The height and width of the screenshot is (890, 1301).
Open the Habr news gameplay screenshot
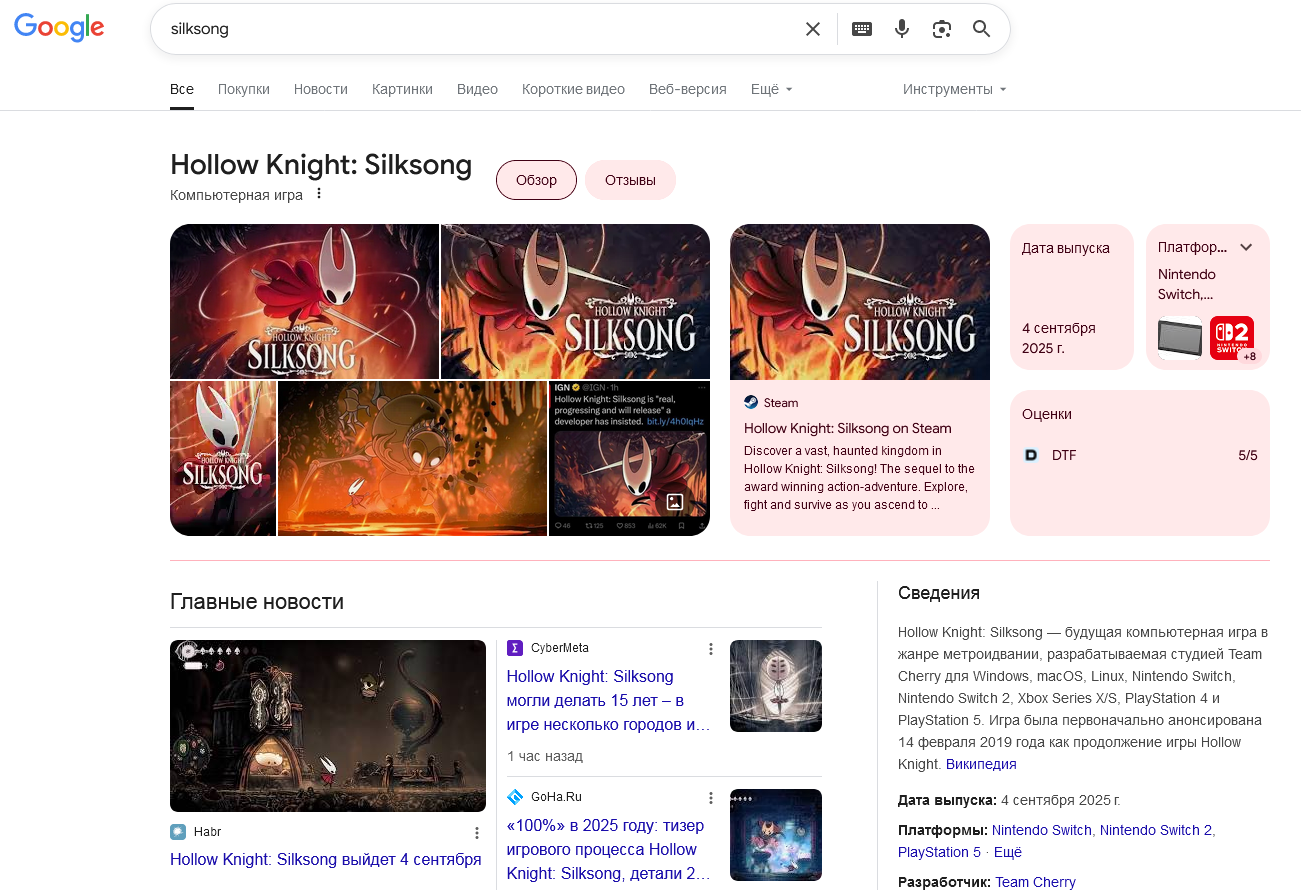click(x=328, y=726)
